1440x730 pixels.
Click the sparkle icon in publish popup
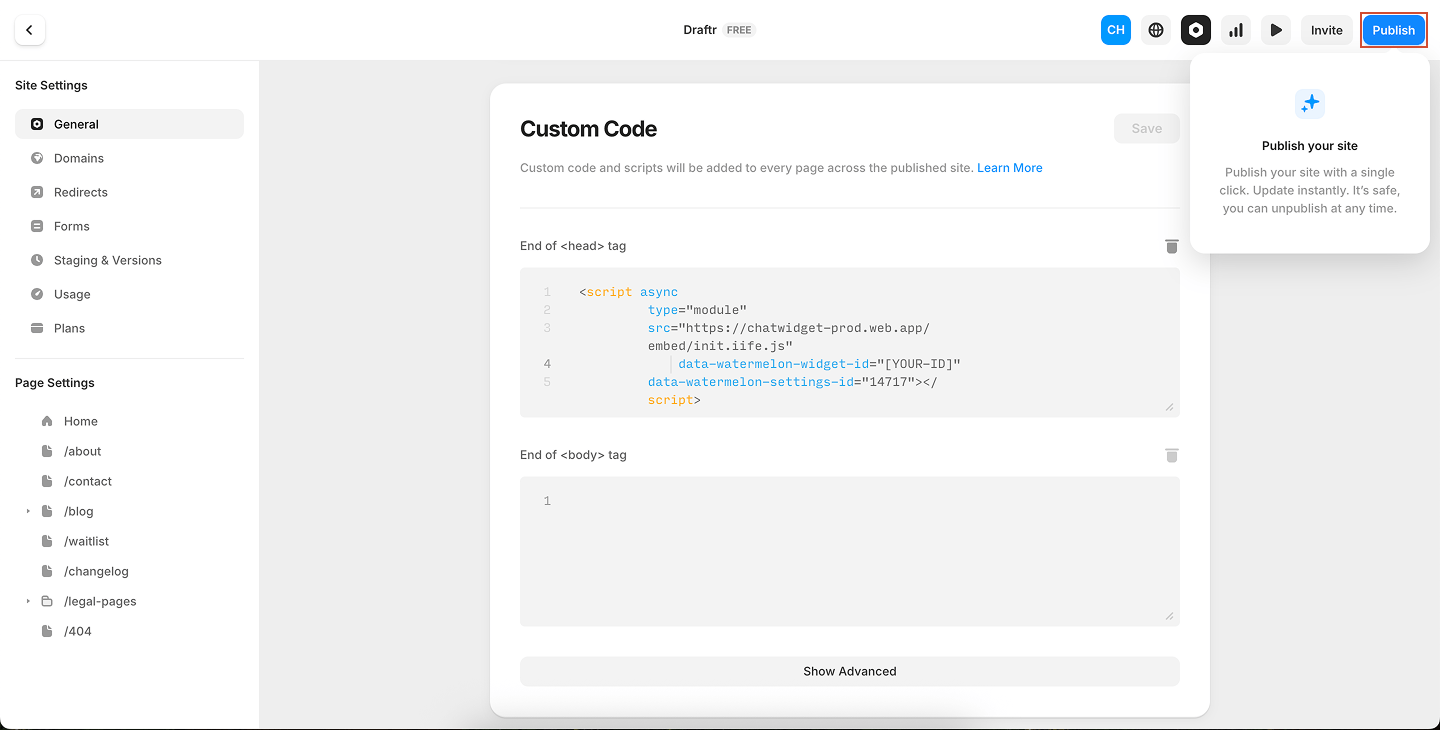click(x=1310, y=103)
